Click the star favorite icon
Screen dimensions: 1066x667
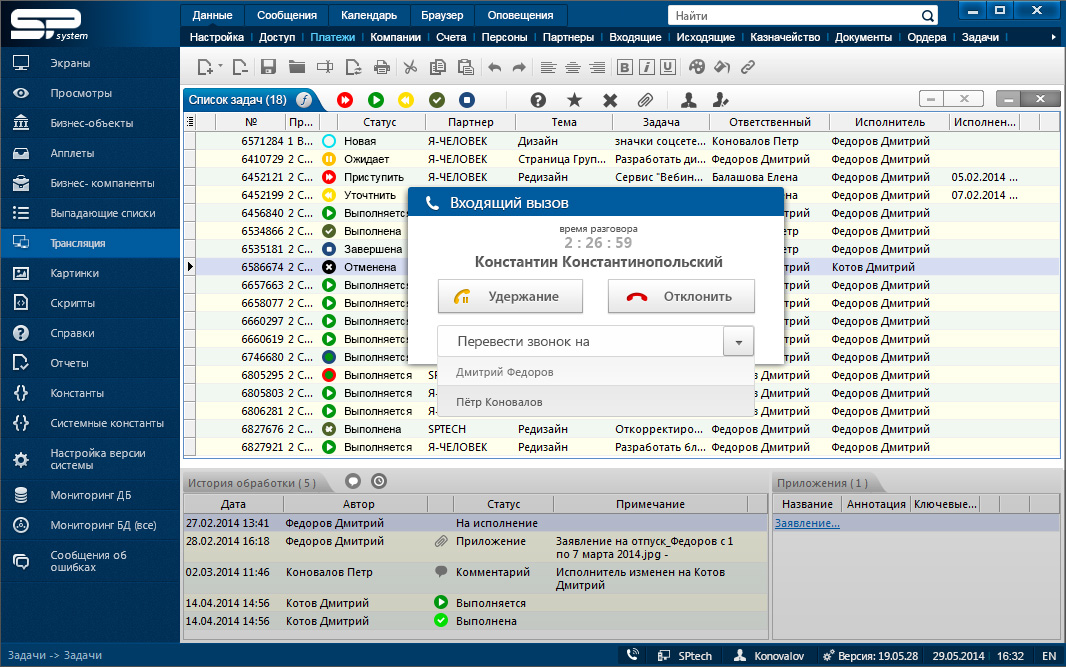[x=574, y=100]
